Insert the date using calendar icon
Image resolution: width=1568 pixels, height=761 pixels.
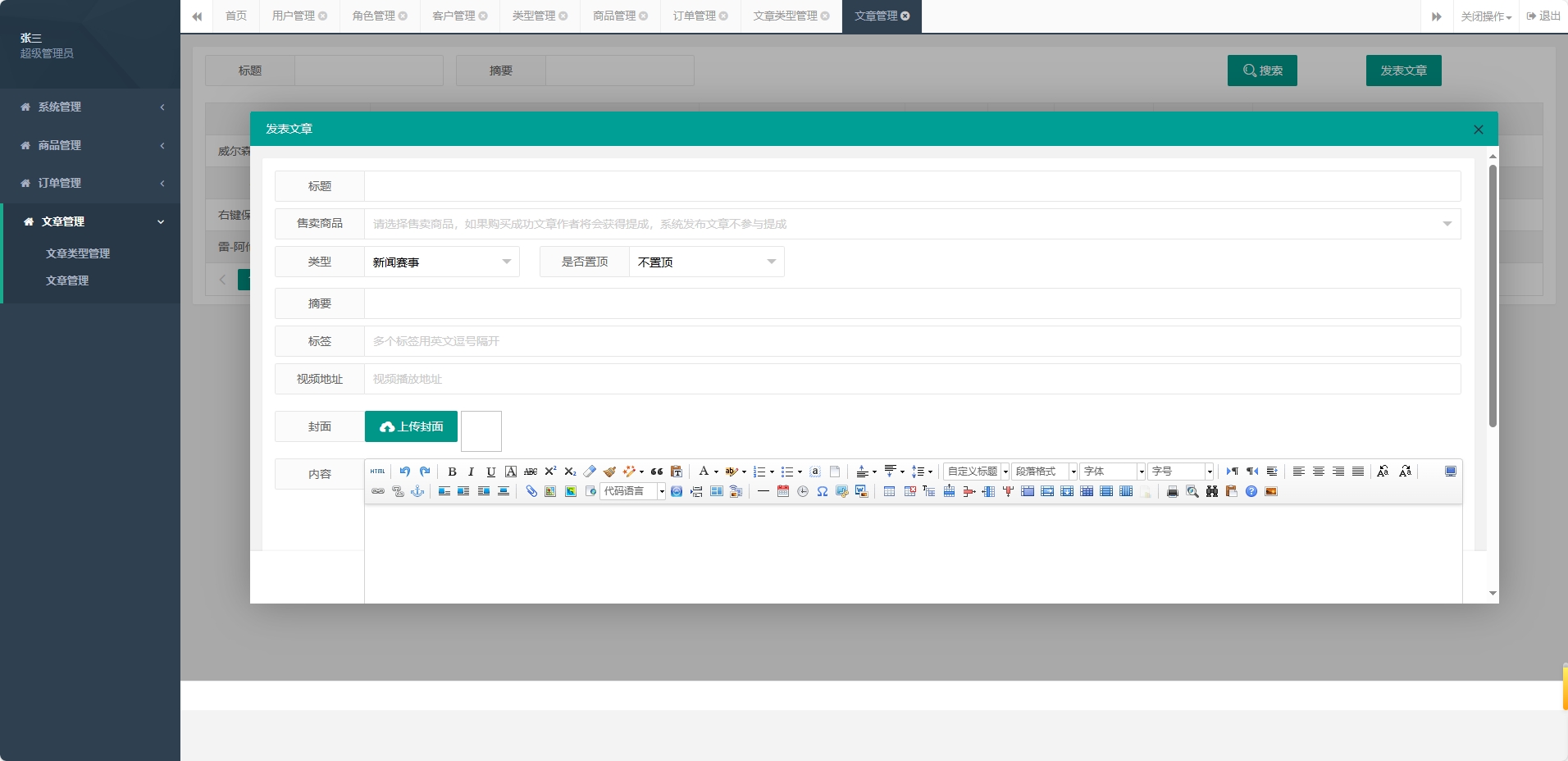(x=783, y=491)
